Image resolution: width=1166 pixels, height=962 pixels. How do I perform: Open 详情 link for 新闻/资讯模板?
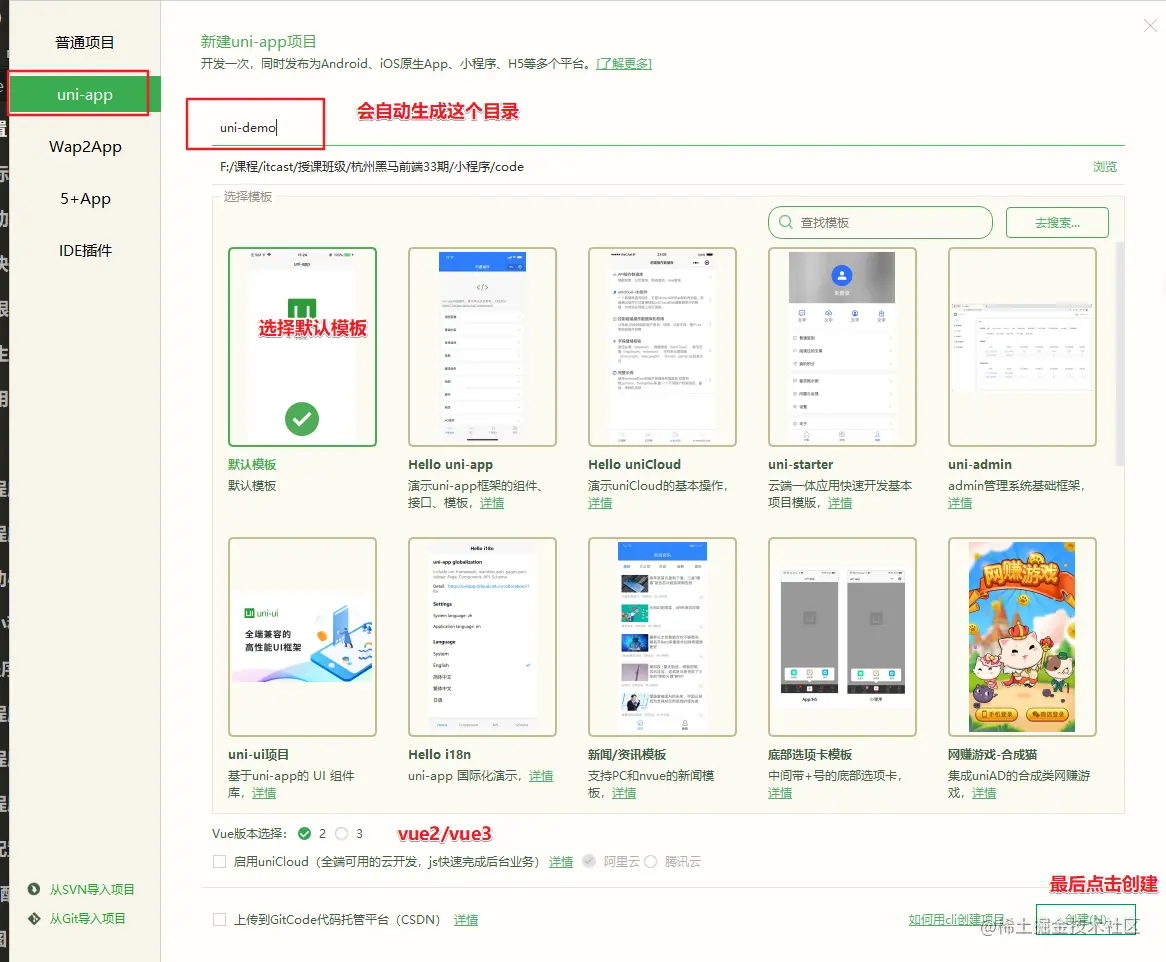pos(624,793)
